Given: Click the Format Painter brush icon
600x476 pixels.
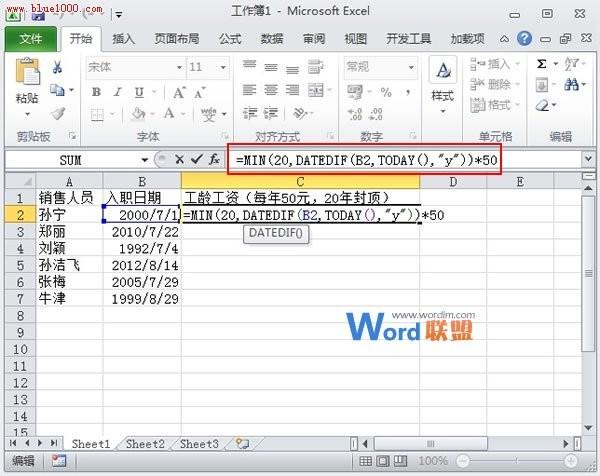Looking at the screenshot, I should [58, 113].
